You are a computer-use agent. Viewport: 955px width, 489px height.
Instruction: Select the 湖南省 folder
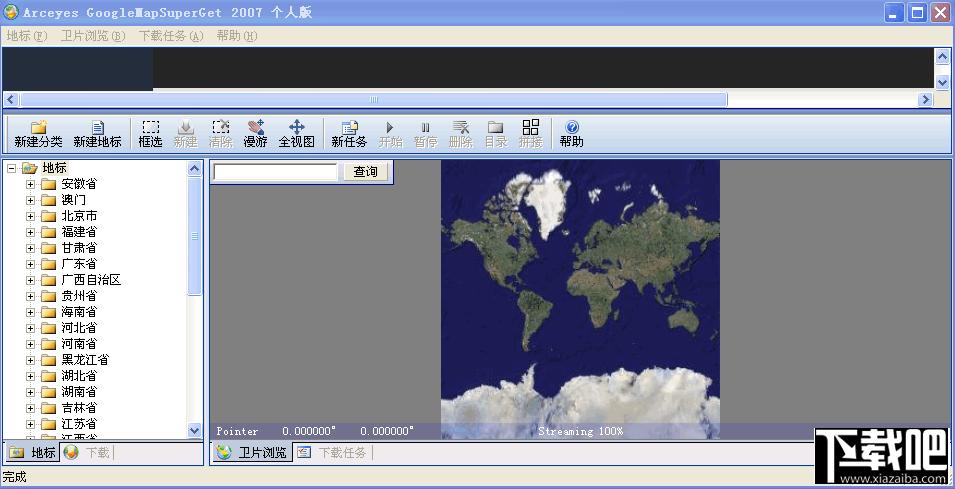[x=69, y=392]
